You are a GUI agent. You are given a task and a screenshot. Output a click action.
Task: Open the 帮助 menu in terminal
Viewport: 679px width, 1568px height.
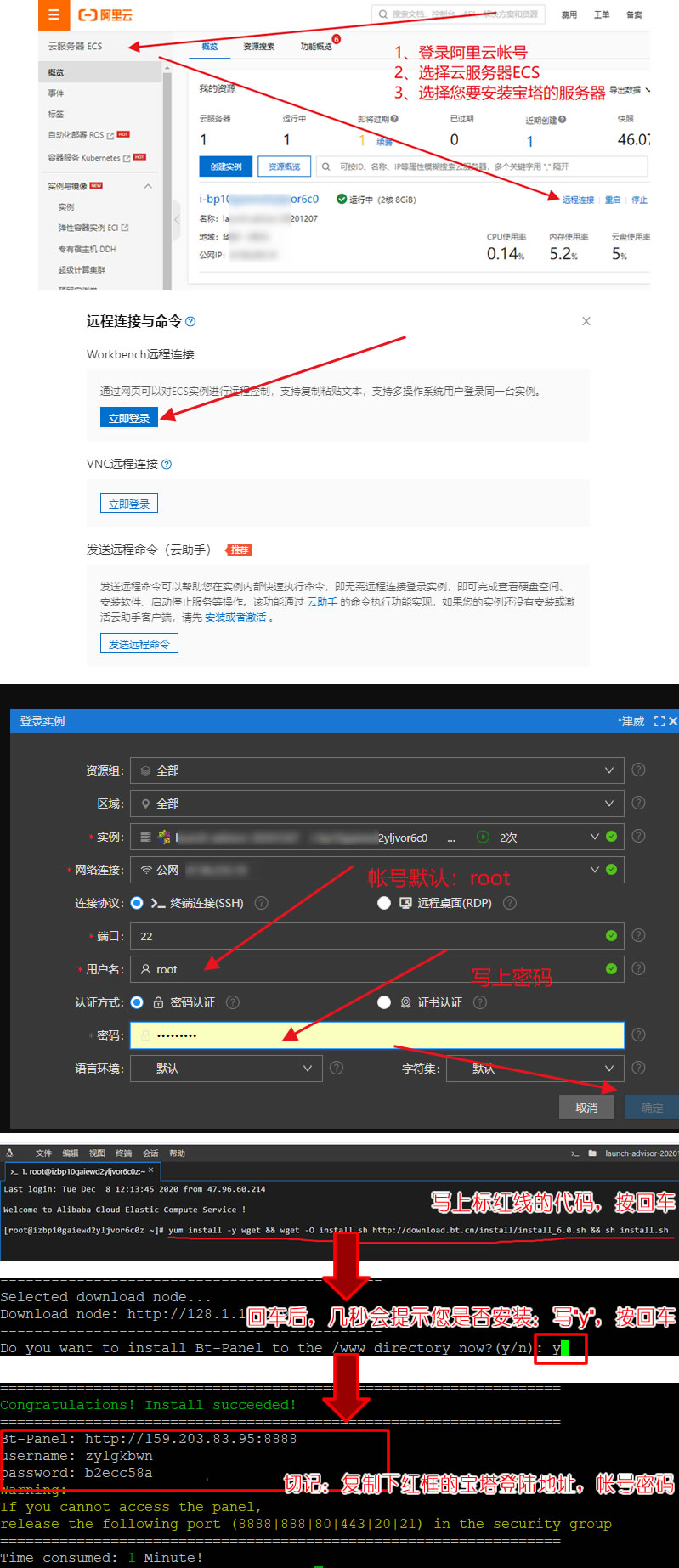point(177,1153)
